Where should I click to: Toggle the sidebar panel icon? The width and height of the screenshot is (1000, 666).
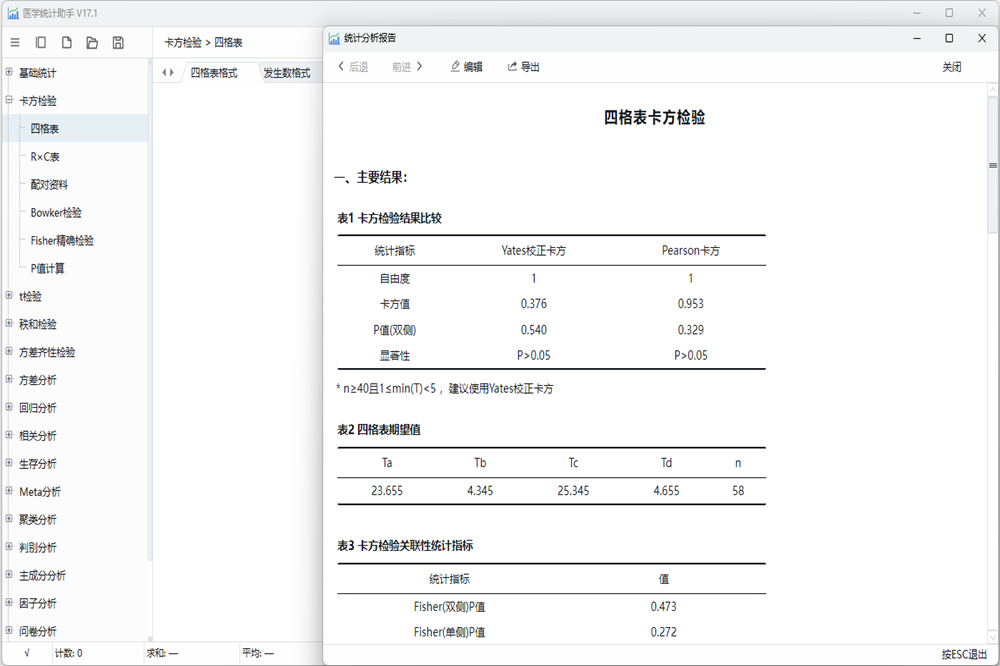click(41, 43)
